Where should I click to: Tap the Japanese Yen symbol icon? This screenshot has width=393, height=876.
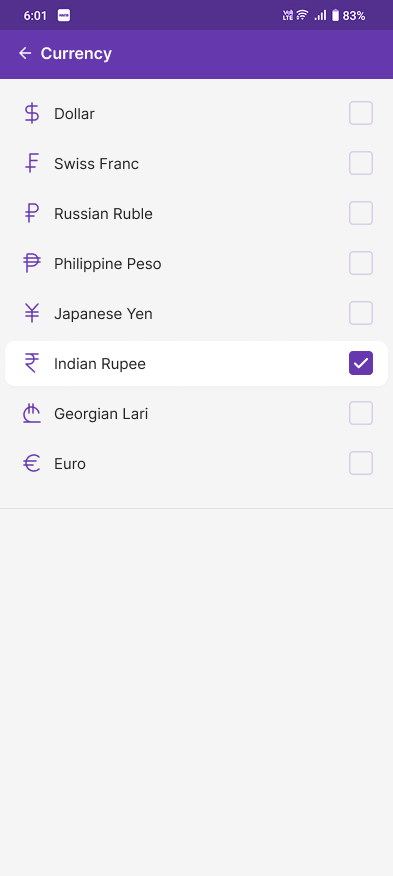pyautogui.click(x=32, y=313)
